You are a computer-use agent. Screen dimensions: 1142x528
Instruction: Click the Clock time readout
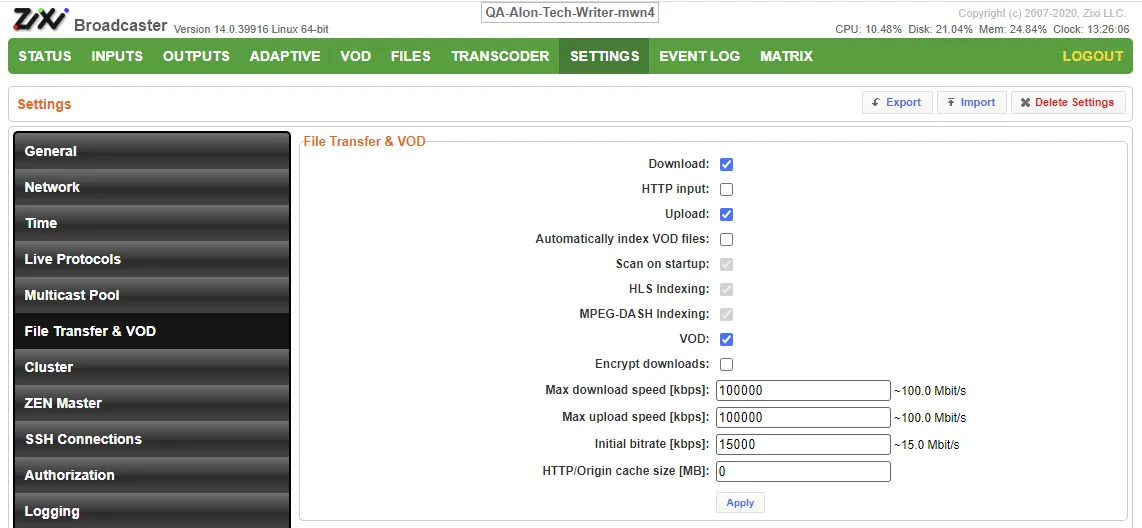tap(1092, 29)
